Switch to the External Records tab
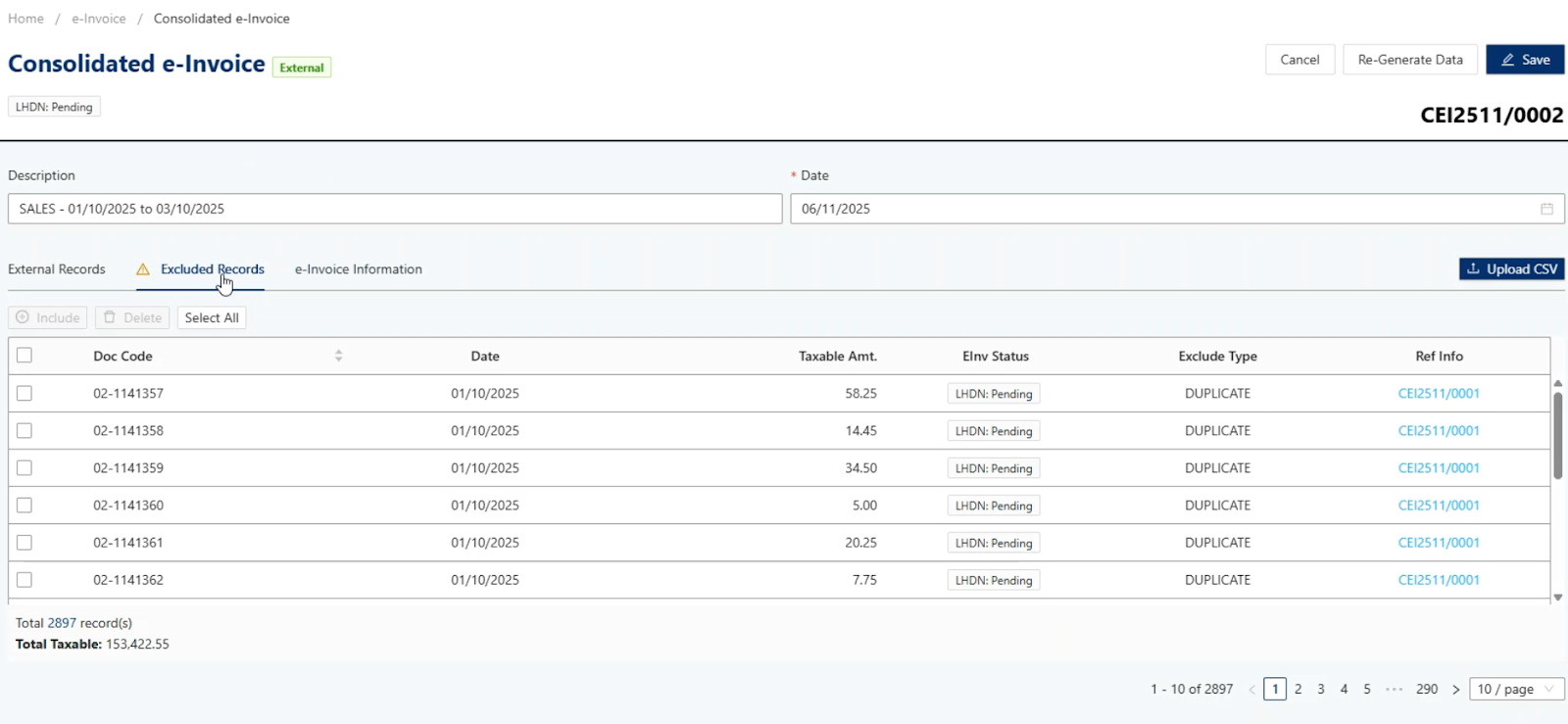The width and height of the screenshot is (1568, 724). point(57,269)
